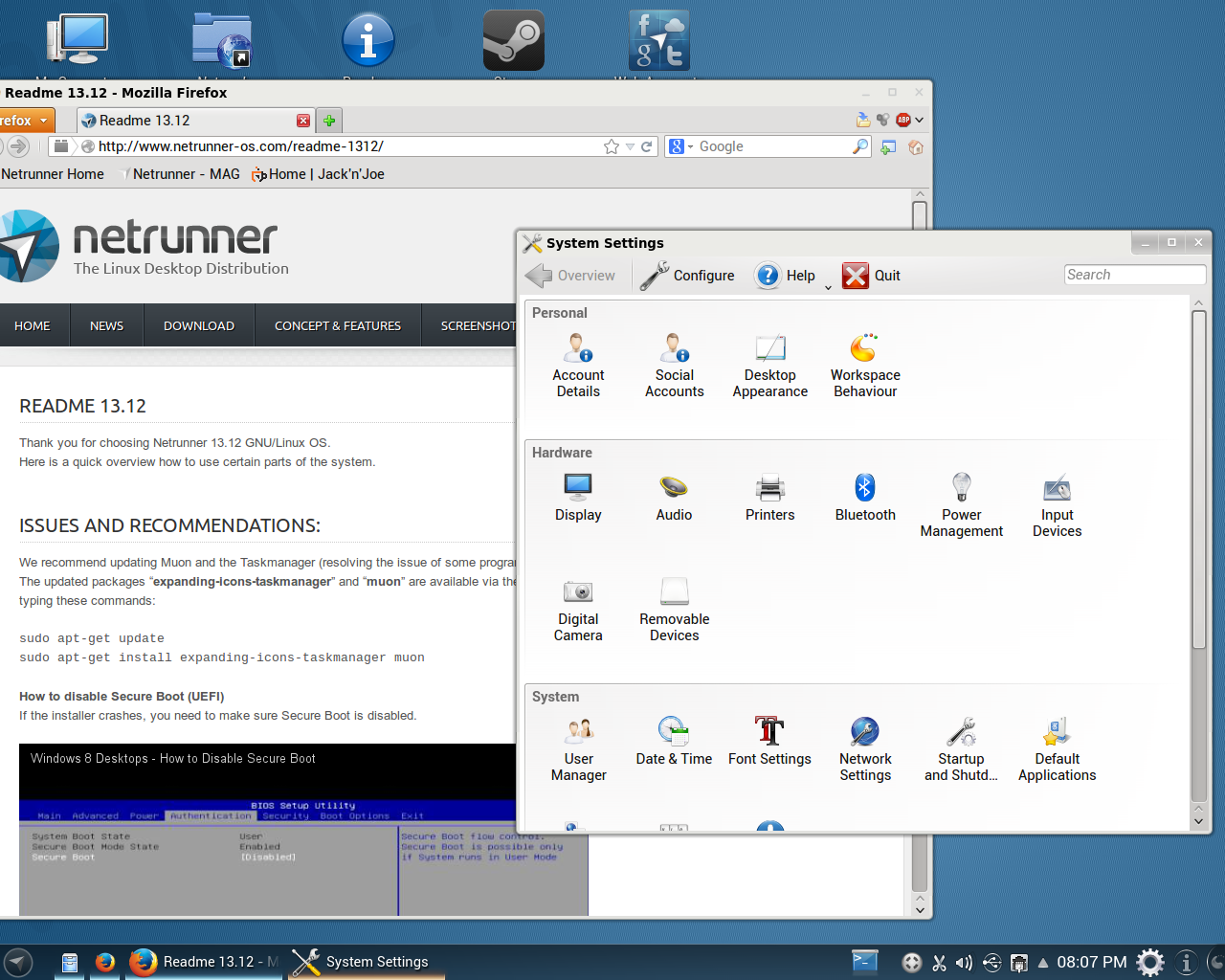Open the Home | Jack'n'Joe bookmark
This screenshot has height=980, width=1225.
318,174
